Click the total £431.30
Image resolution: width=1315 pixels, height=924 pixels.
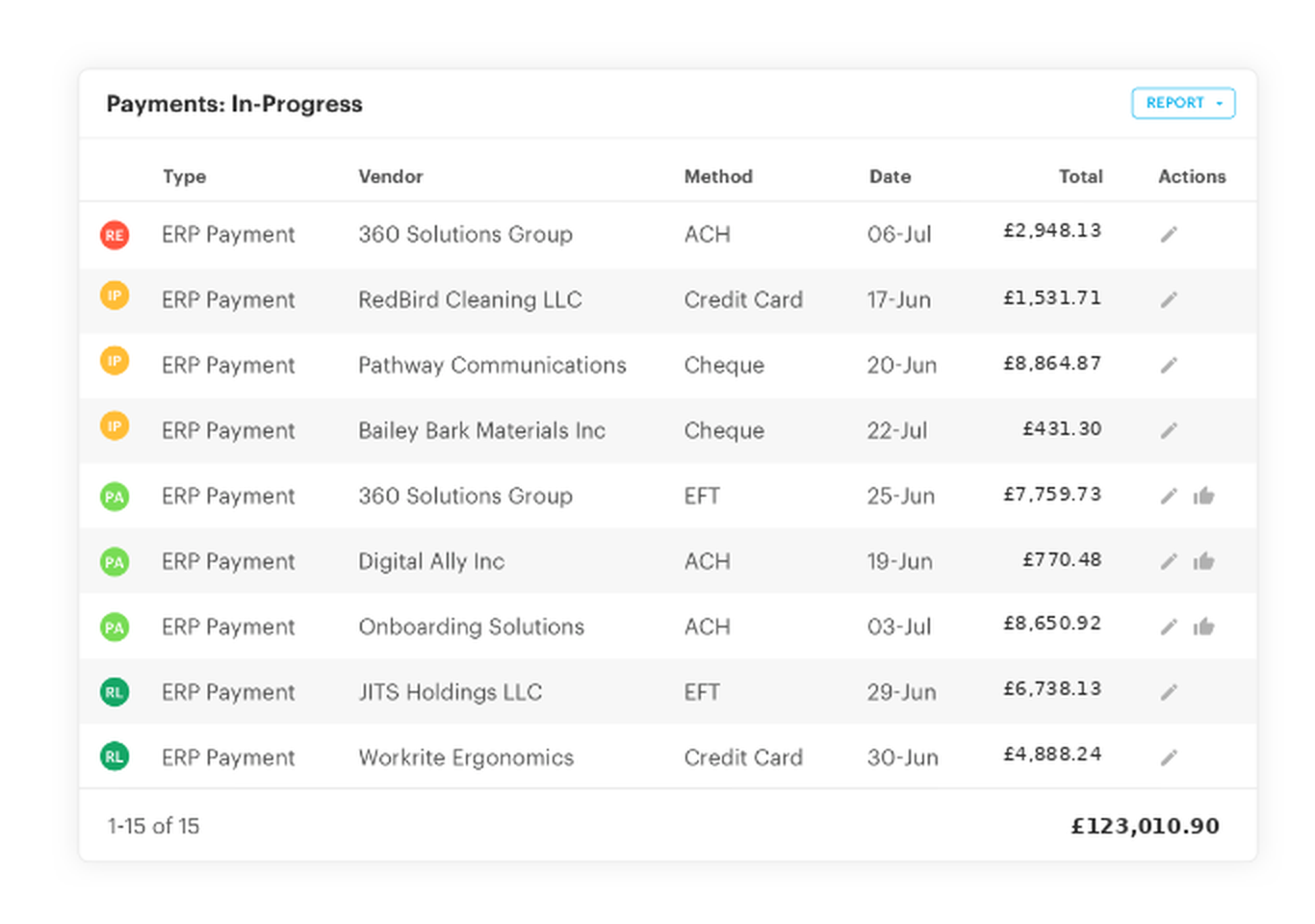pos(1062,428)
